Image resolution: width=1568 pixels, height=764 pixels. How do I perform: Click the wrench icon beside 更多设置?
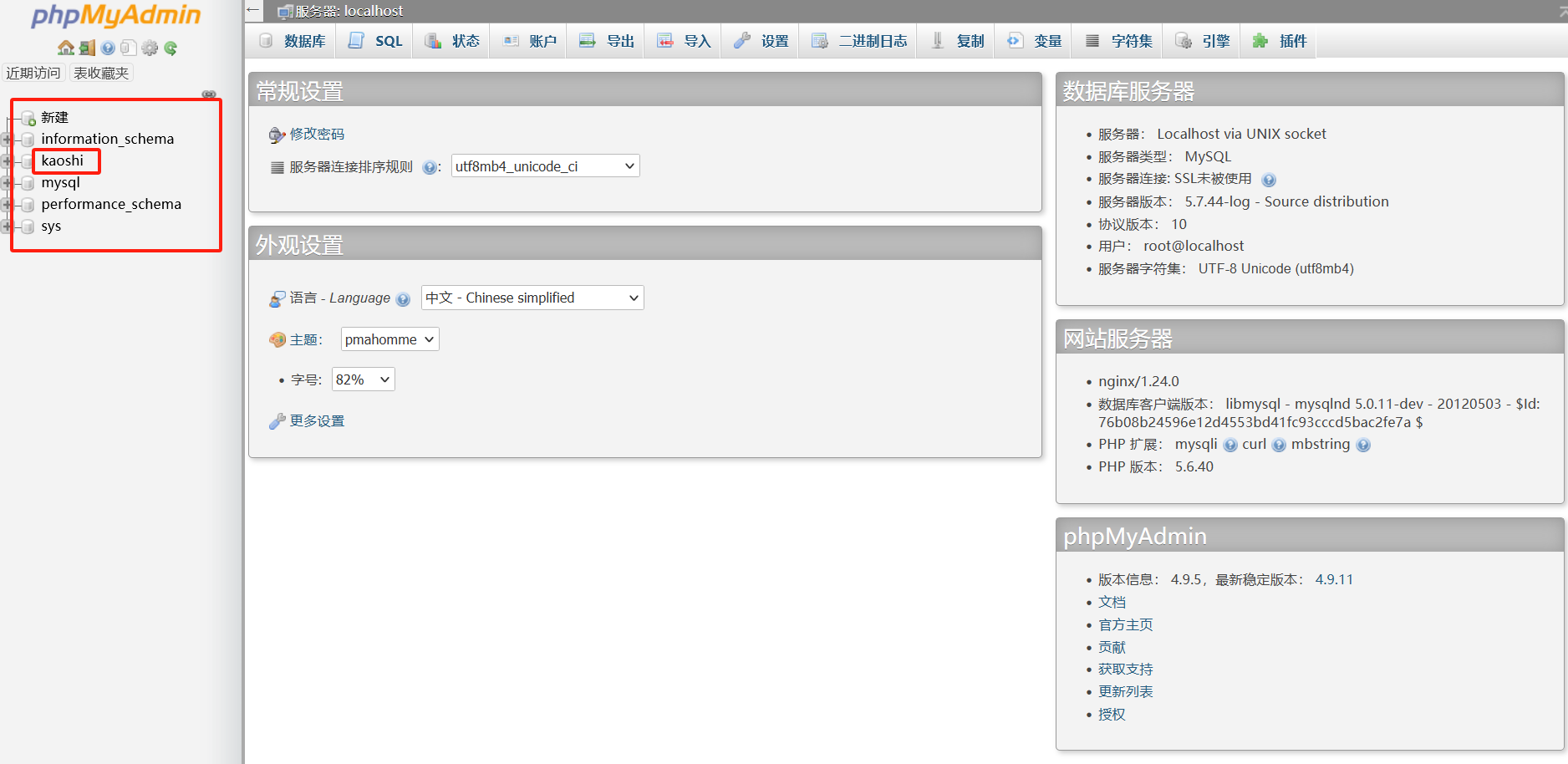click(277, 421)
